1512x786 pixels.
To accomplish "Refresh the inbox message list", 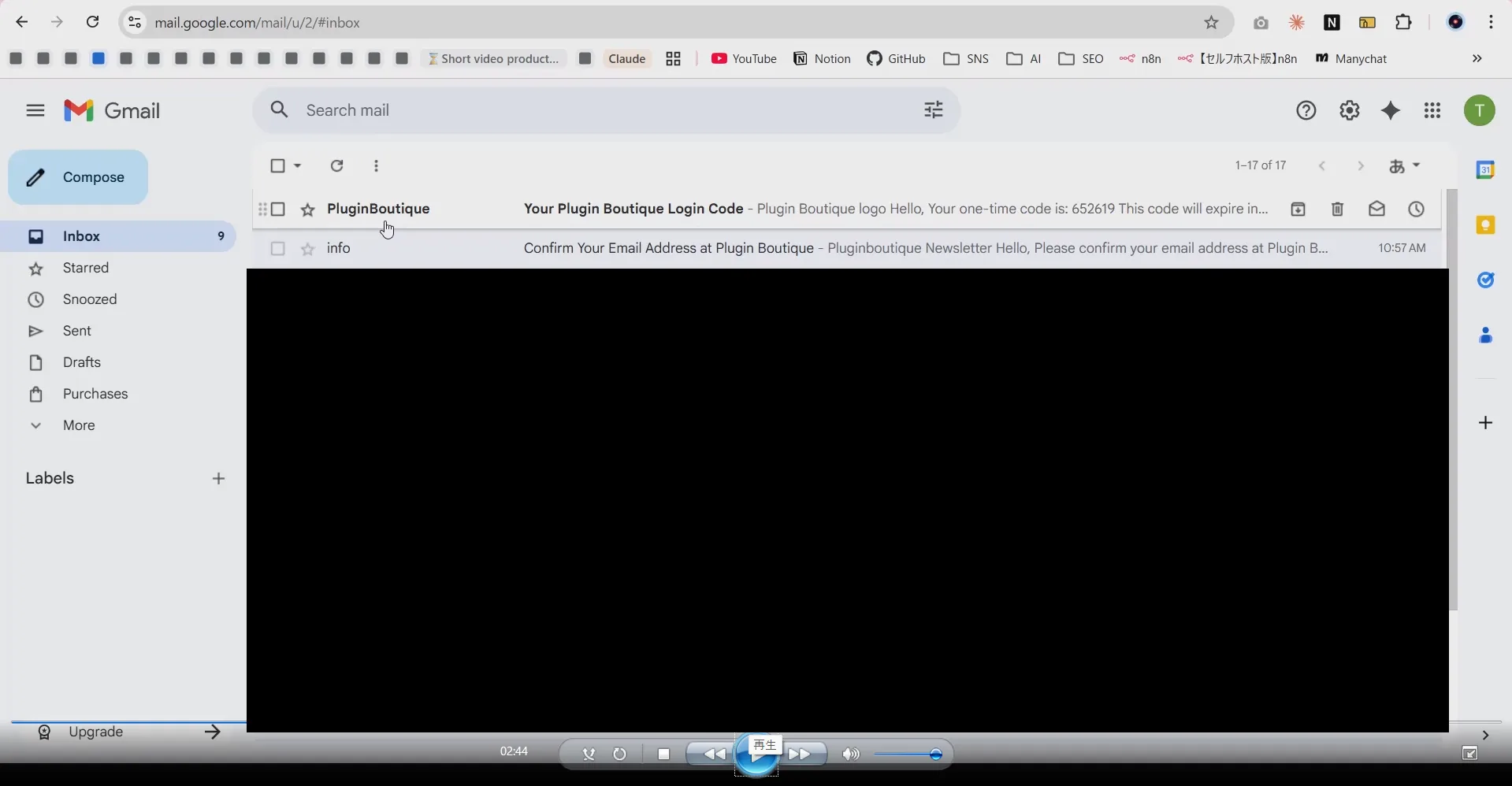I will tap(336, 166).
